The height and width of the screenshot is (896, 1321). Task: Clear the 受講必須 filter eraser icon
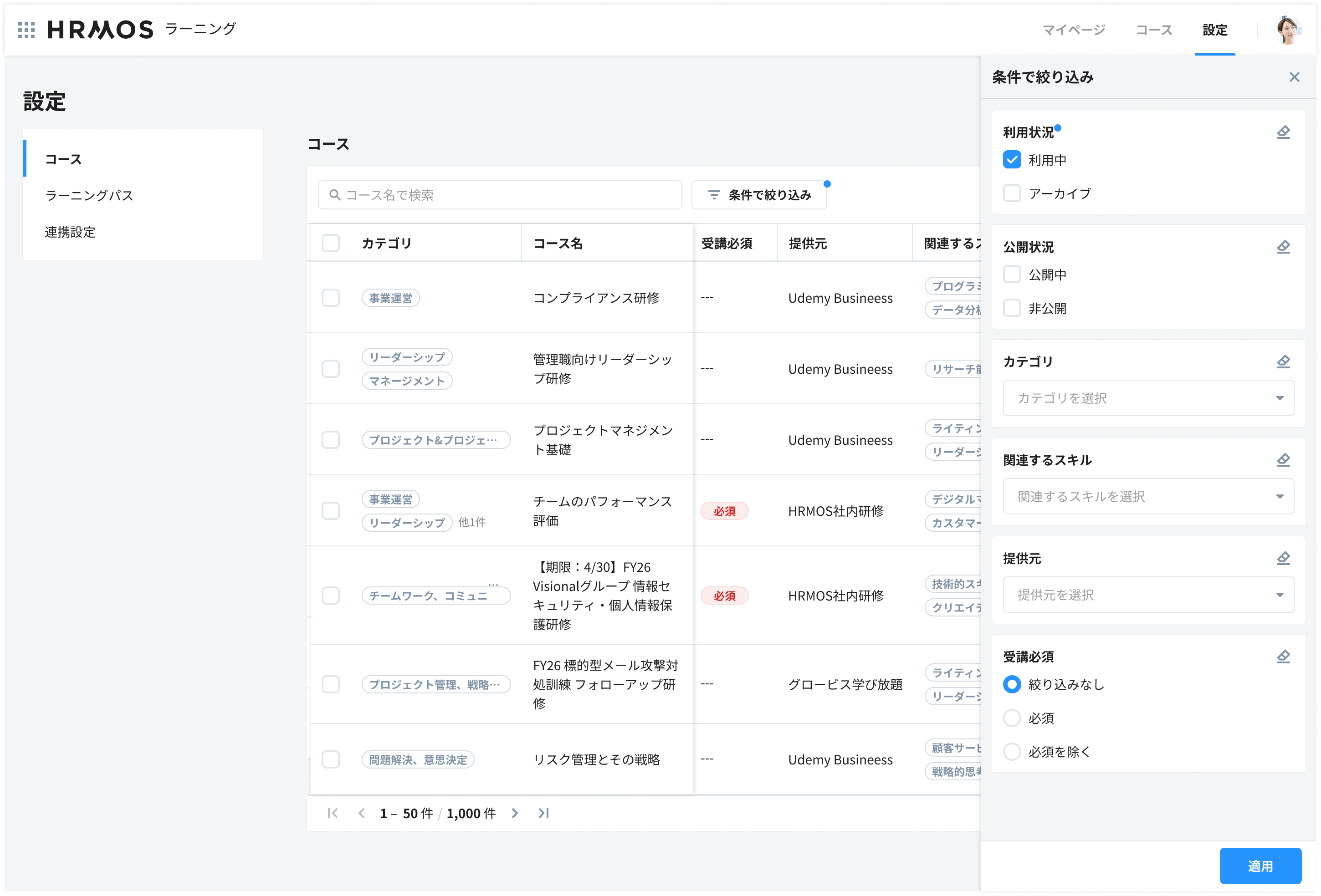[x=1283, y=656]
